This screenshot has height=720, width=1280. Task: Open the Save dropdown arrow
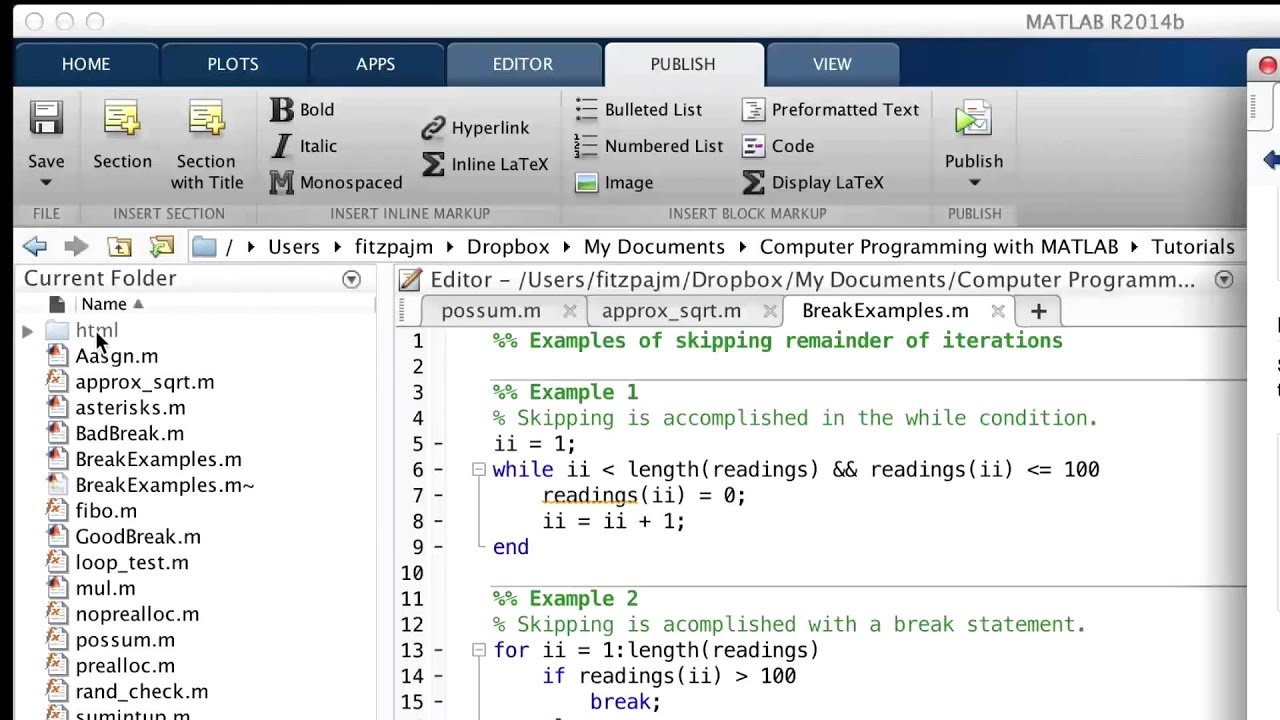click(x=46, y=183)
